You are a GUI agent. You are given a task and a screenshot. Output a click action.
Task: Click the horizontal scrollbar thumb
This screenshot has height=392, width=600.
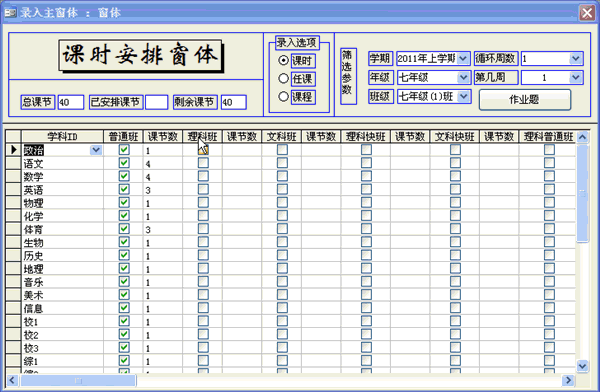point(78,380)
